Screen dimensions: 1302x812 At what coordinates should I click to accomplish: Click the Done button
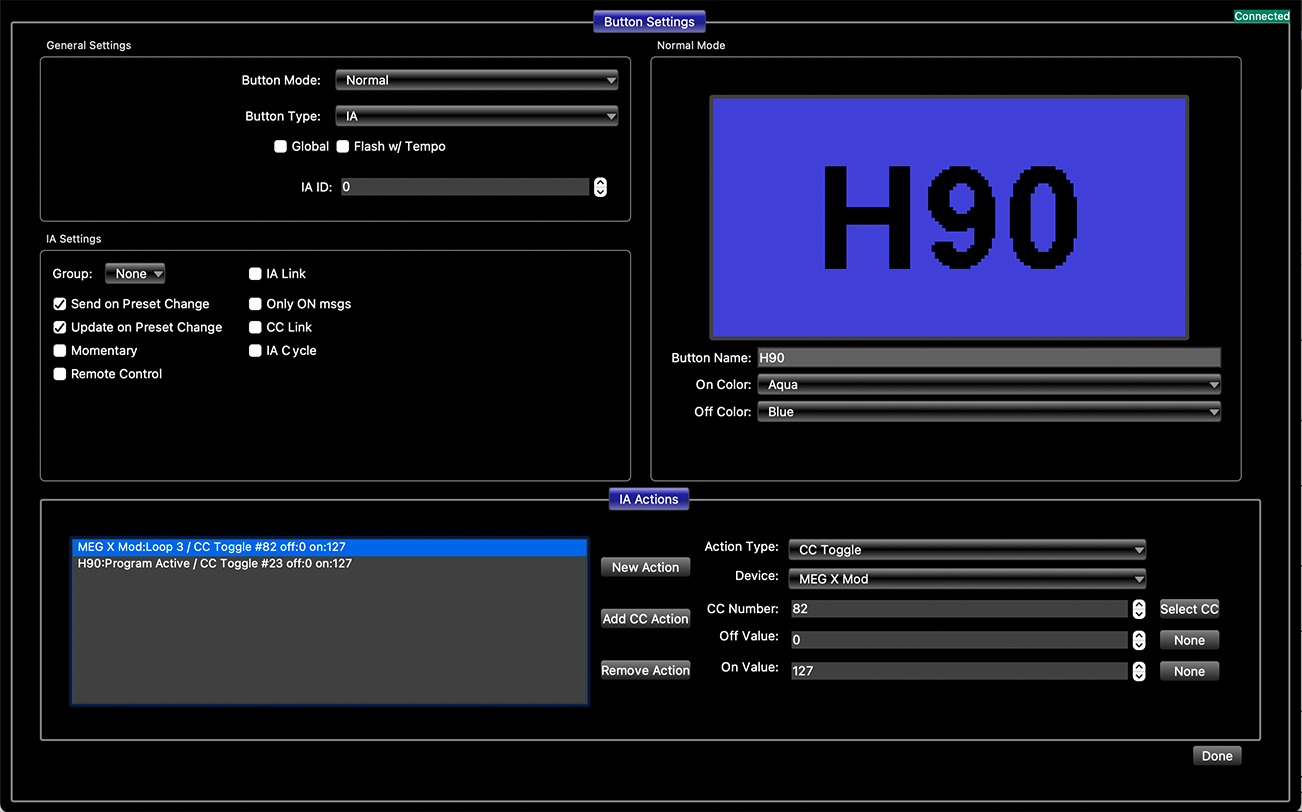(1217, 756)
